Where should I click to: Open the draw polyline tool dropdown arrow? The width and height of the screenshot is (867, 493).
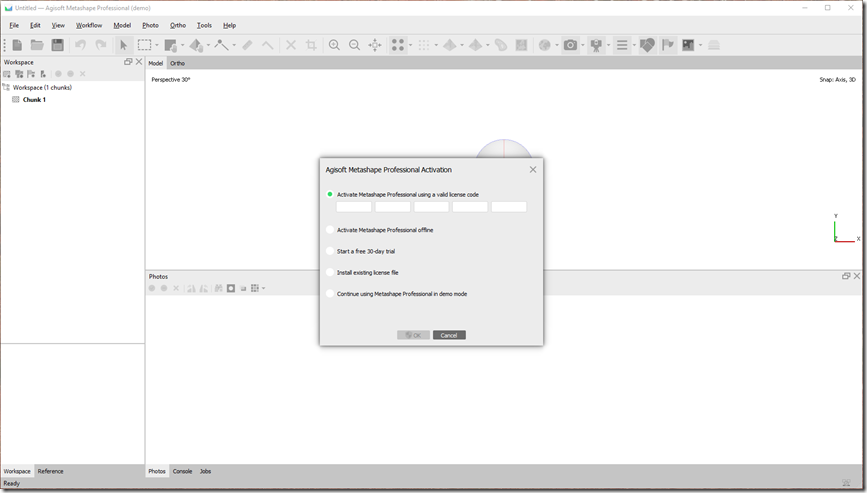[x=234, y=46]
